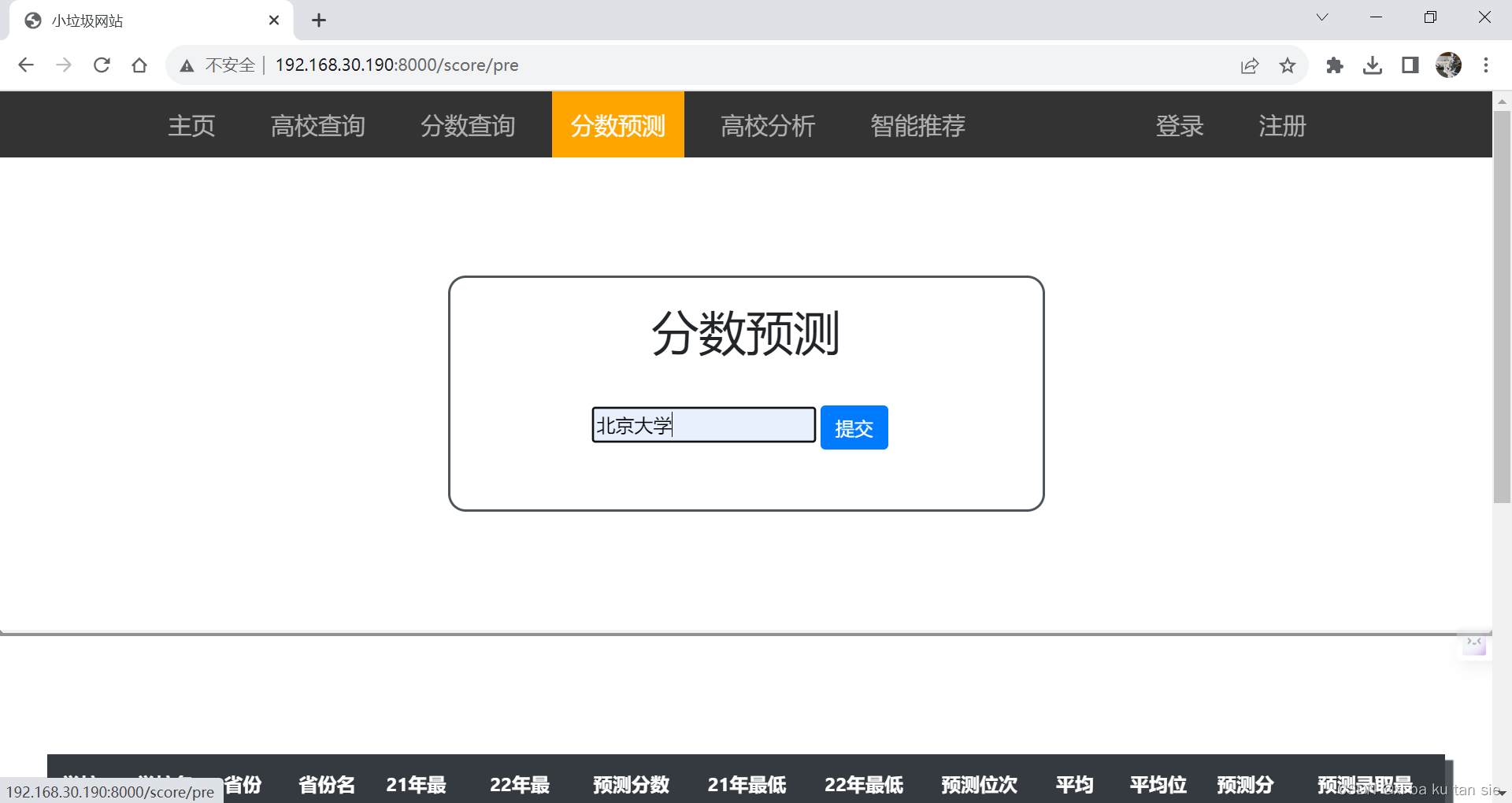Image resolution: width=1512 pixels, height=803 pixels.
Task: Click the browser profile avatar
Action: 1449,65
